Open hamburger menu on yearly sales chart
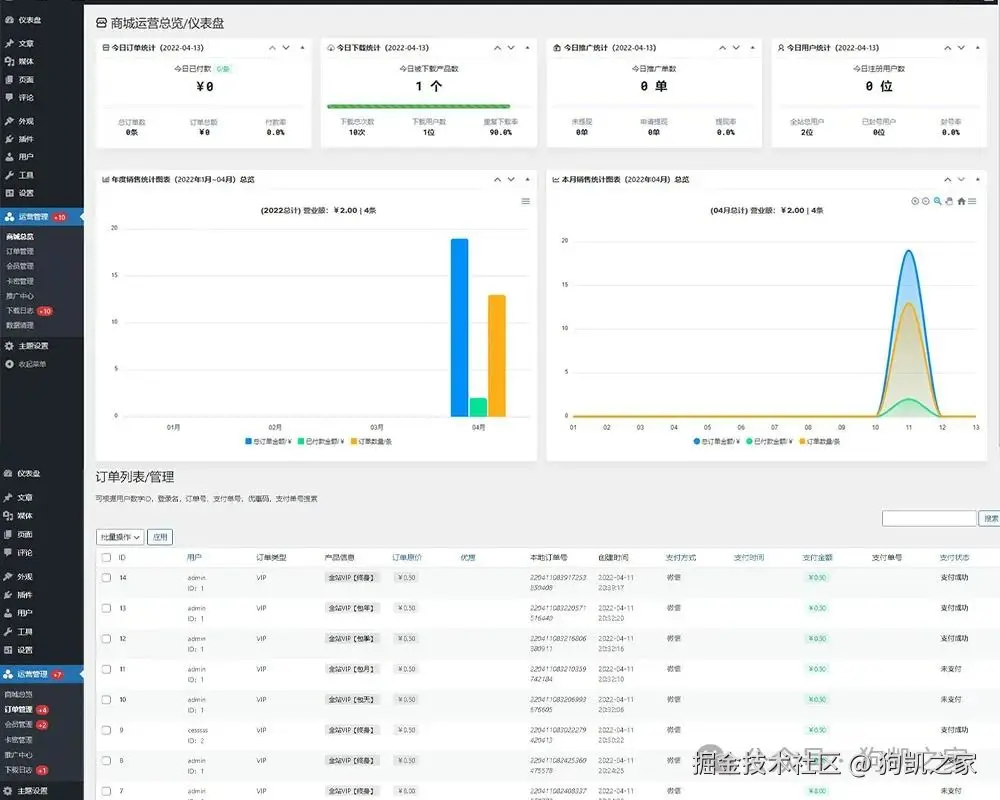The width and height of the screenshot is (1000, 800). click(x=526, y=201)
